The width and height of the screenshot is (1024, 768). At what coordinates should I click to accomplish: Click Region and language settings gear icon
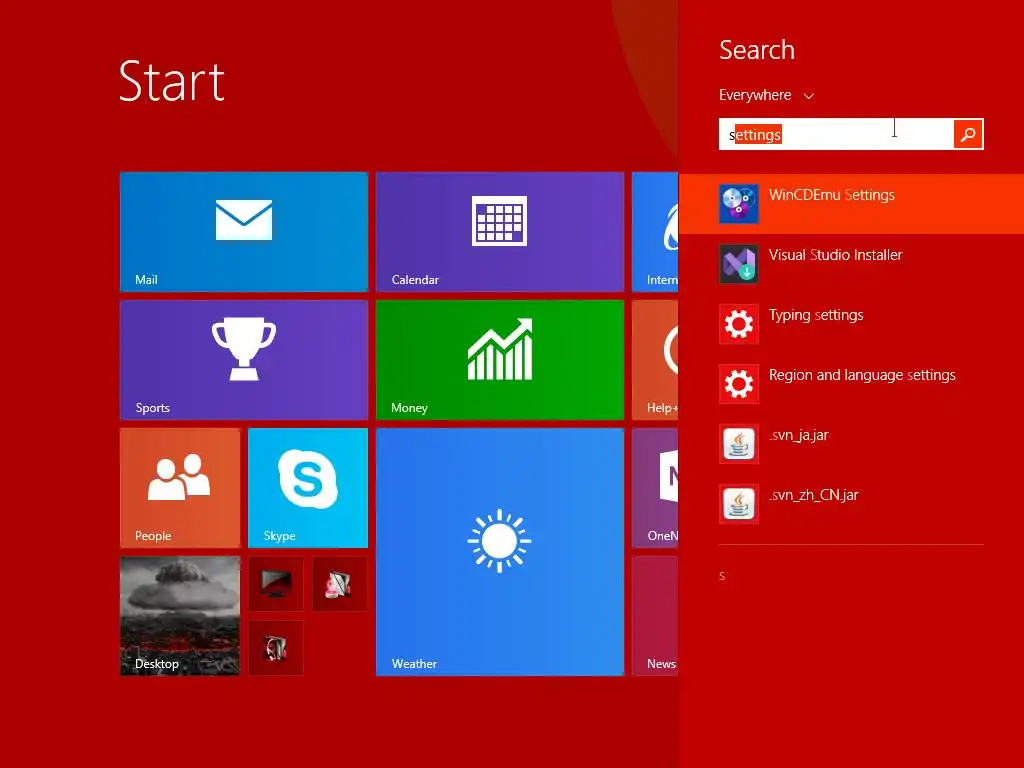pos(739,384)
